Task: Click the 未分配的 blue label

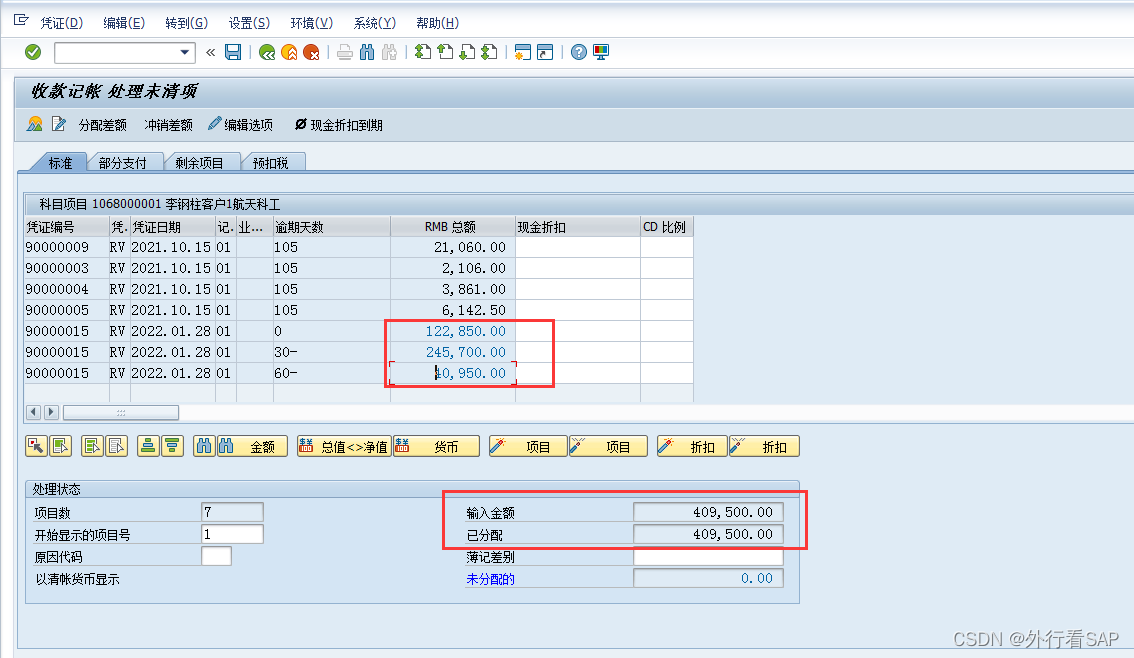Action: pyautogui.click(x=490, y=579)
